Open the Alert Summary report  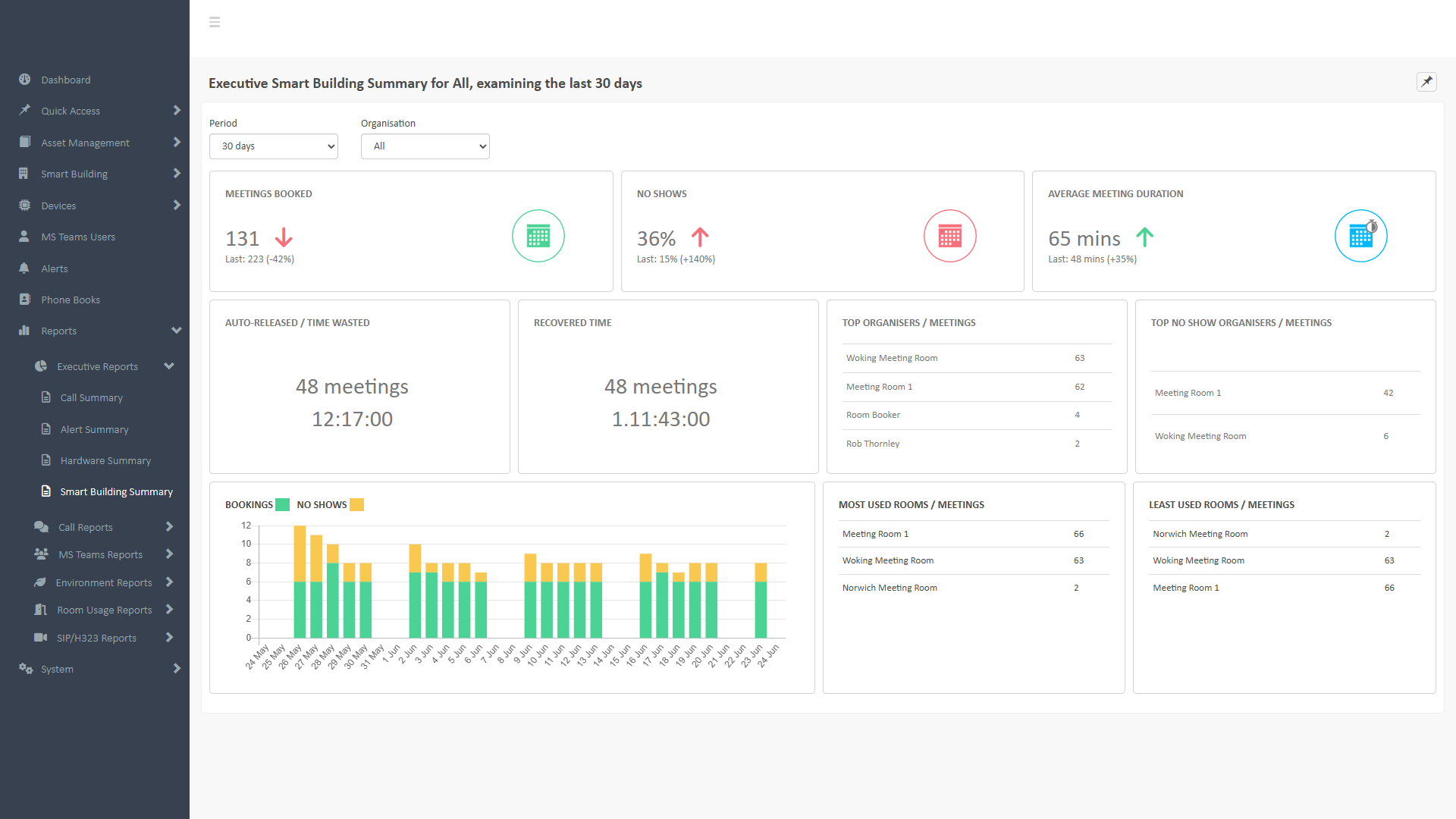94,429
